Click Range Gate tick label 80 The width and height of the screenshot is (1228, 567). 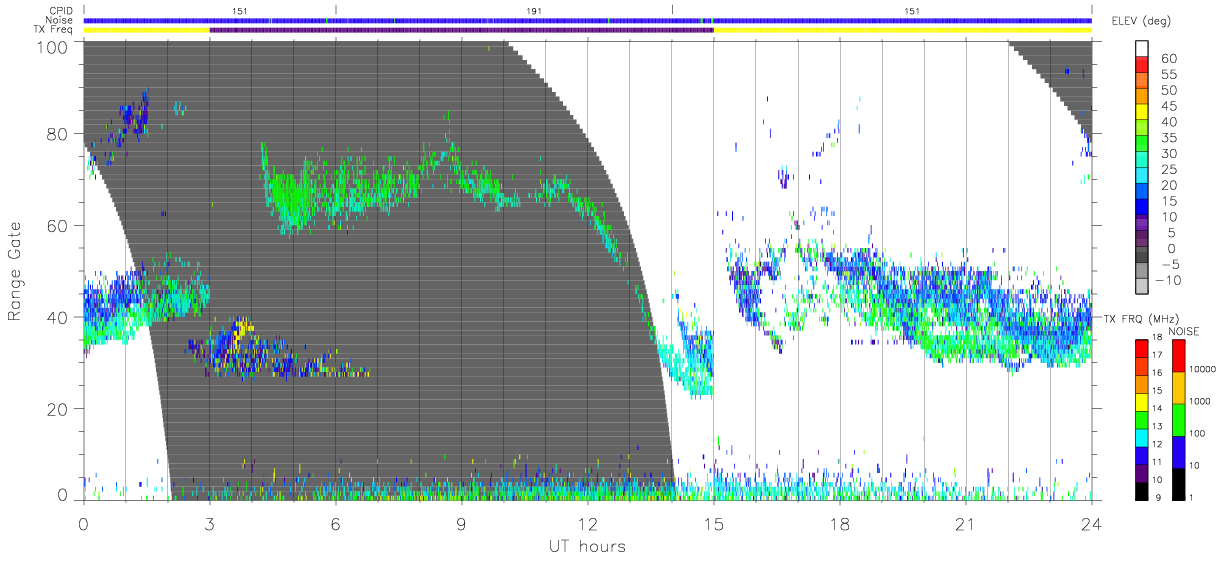58,133
